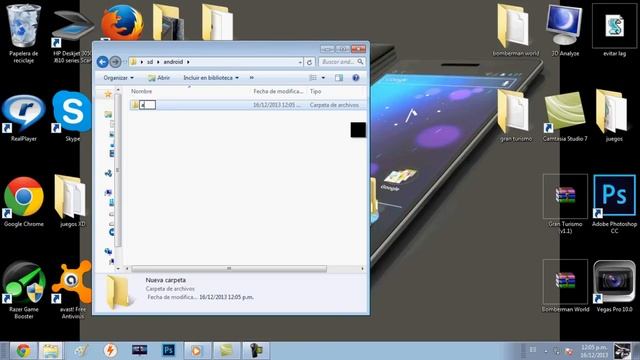640x360 pixels.
Task: Open the Organizar menu
Action: 118,78
